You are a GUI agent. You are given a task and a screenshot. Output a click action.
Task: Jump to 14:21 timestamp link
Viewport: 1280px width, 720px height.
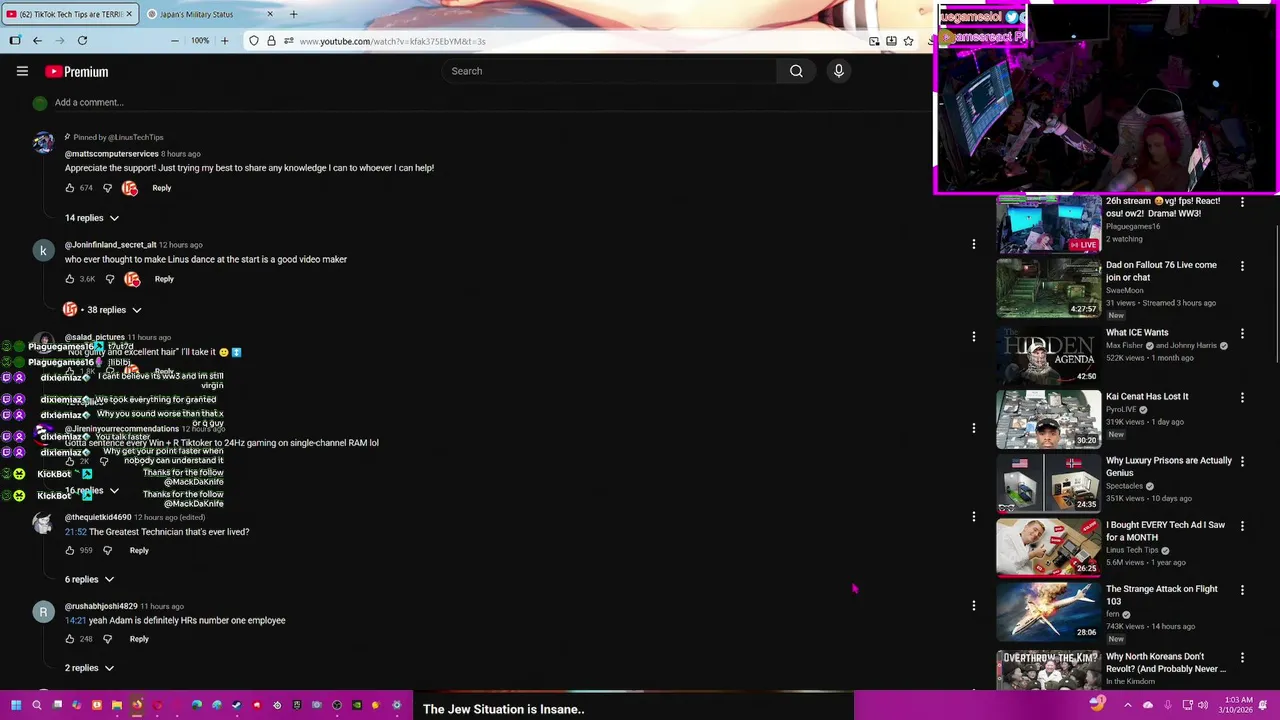tap(75, 621)
